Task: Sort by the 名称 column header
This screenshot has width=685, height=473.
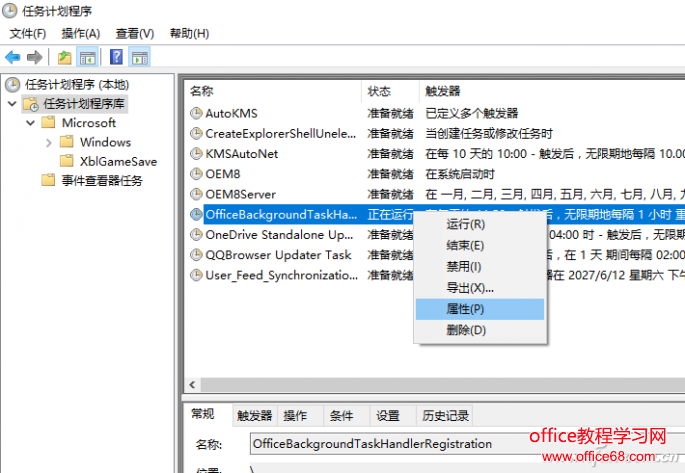Action: (x=273, y=91)
